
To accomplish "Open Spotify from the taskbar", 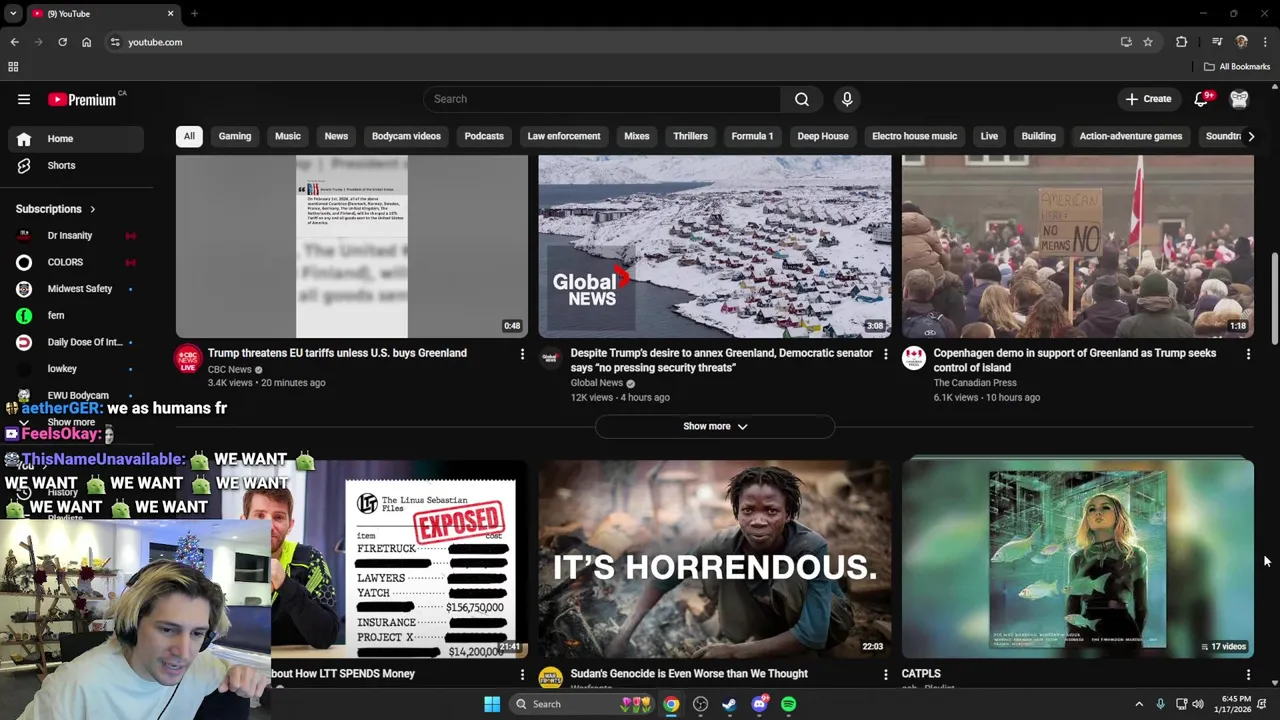I will (x=788, y=704).
